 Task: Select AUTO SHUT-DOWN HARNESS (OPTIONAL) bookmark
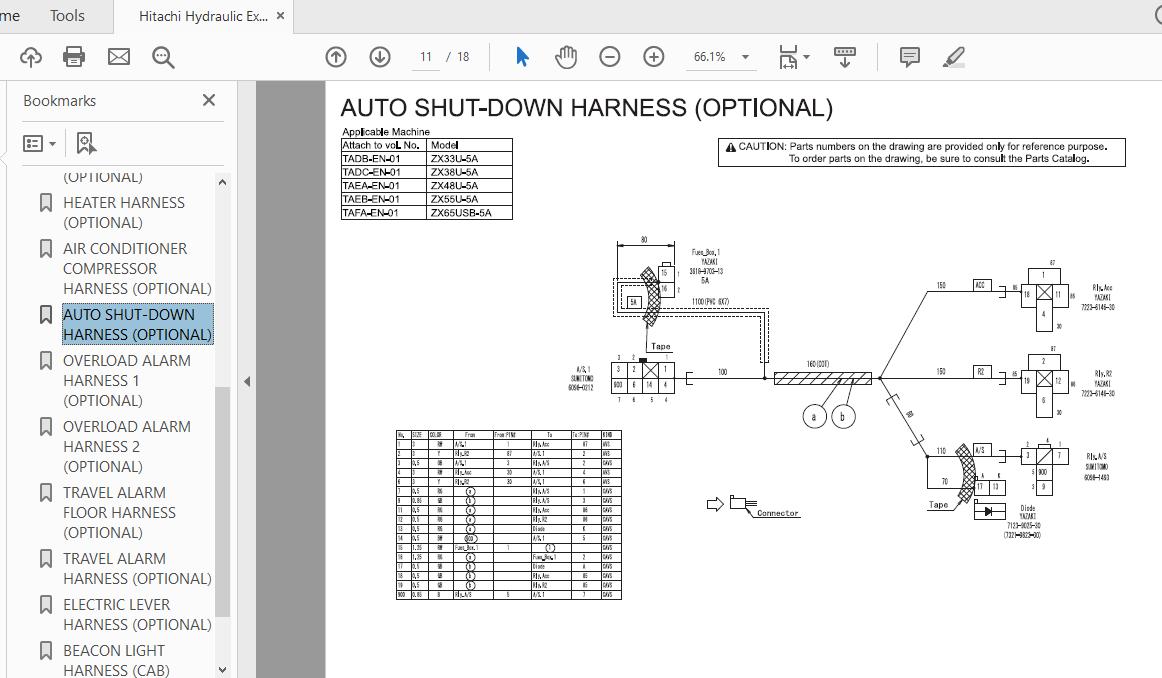pyautogui.click(x=137, y=324)
